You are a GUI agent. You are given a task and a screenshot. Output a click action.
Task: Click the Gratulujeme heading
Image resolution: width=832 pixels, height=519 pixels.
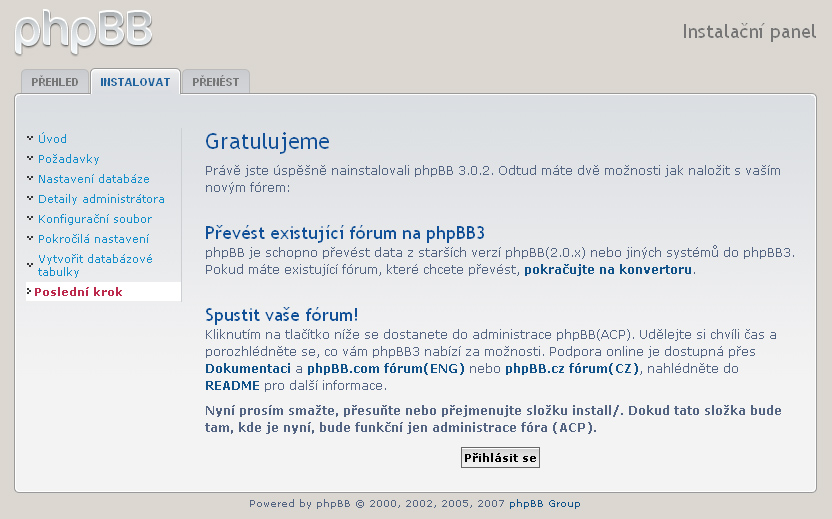pyautogui.click(x=267, y=142)
